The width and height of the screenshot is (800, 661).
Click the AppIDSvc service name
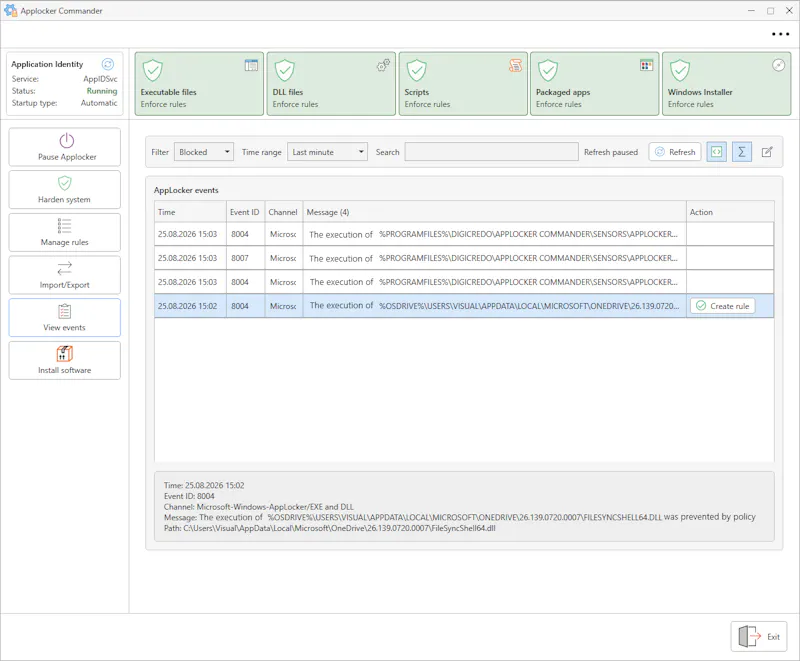click(x=101, y=79)
